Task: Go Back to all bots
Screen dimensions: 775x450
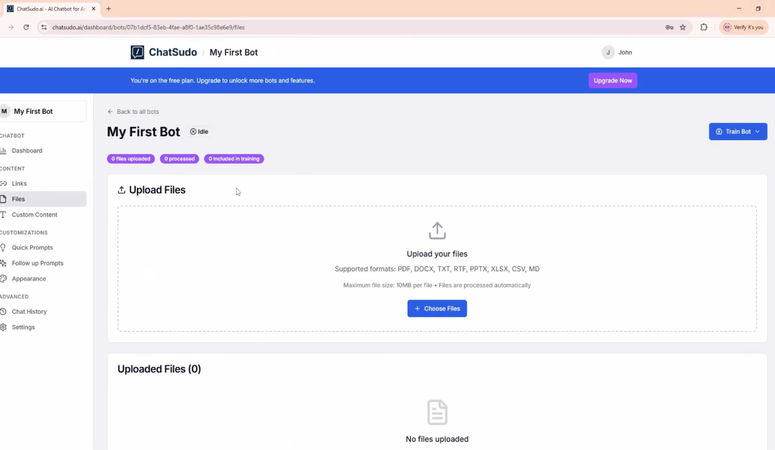Action: pos(133,112)
